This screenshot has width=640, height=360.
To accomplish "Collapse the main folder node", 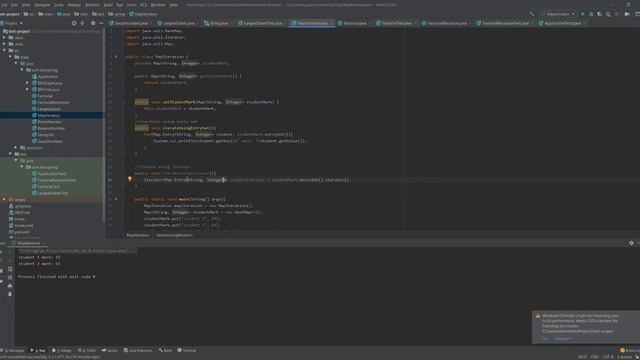I will (x=10, y=57).
